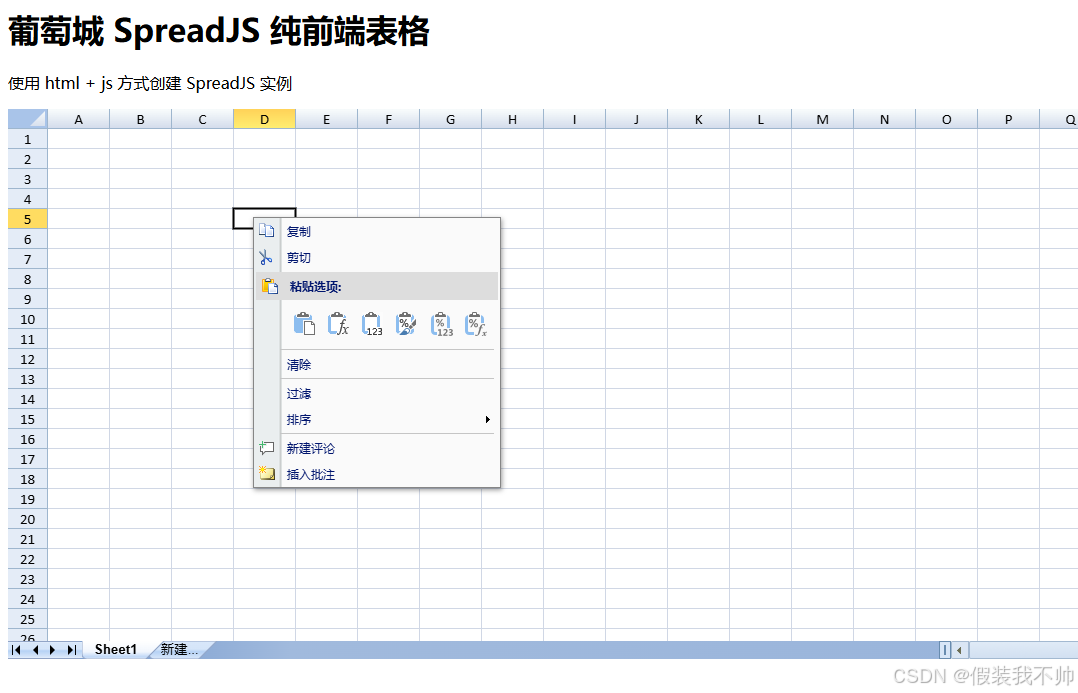Select highlighted column header D
This screenshot has height=693, width=1078.
coord(265,120)
